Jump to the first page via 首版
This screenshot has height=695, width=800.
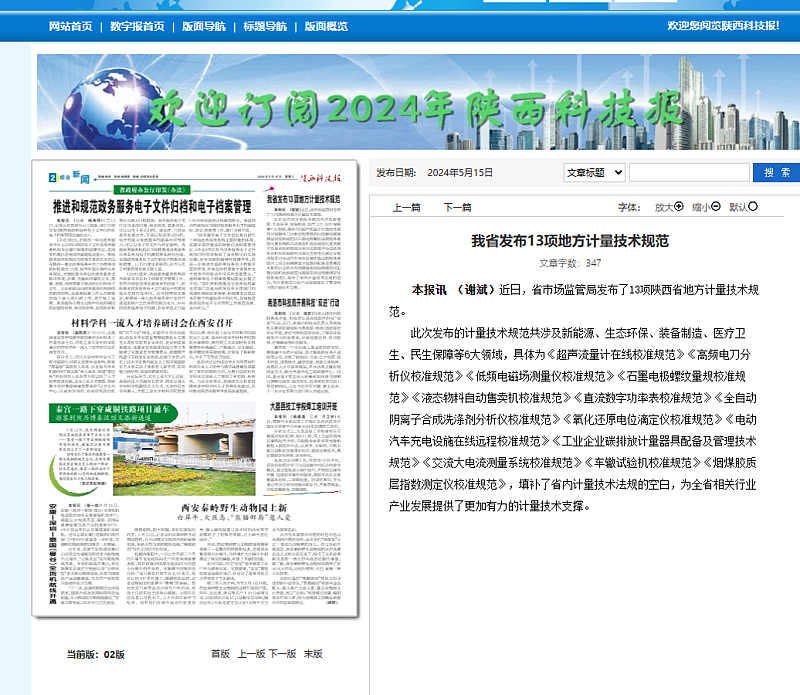(x=220, y=654)
